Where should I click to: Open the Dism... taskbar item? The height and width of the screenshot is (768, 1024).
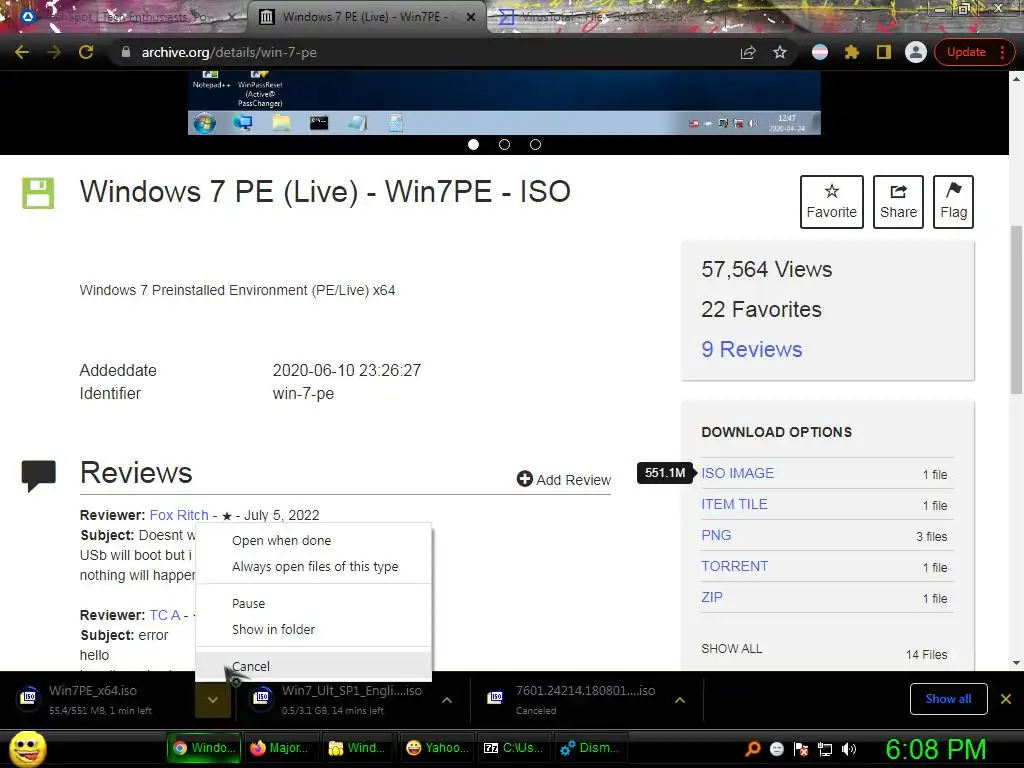click(592, 748)
